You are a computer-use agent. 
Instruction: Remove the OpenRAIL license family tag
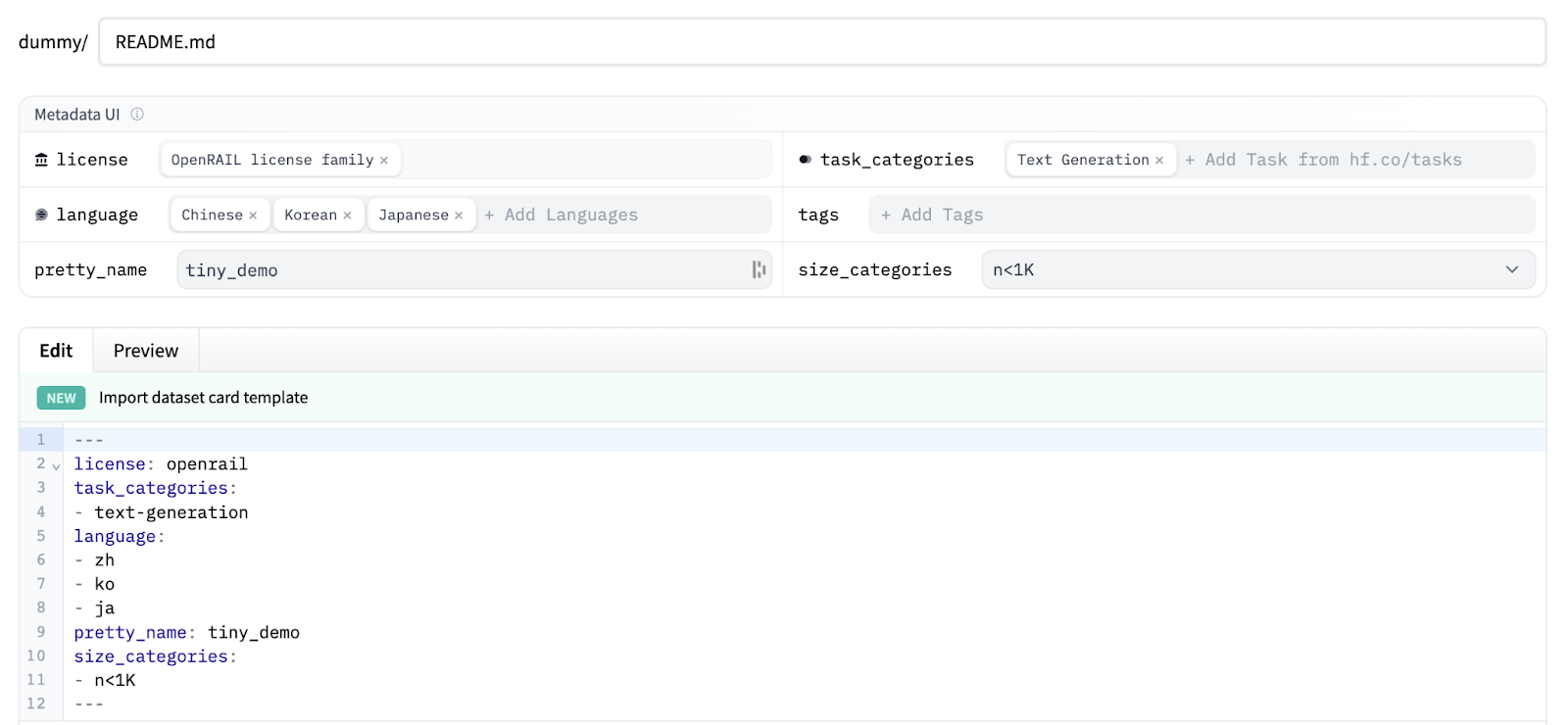point(384,161)
